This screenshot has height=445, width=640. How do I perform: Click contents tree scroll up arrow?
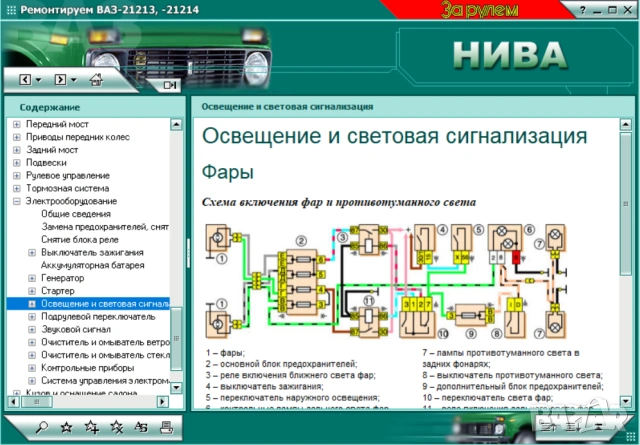[176, 124]
